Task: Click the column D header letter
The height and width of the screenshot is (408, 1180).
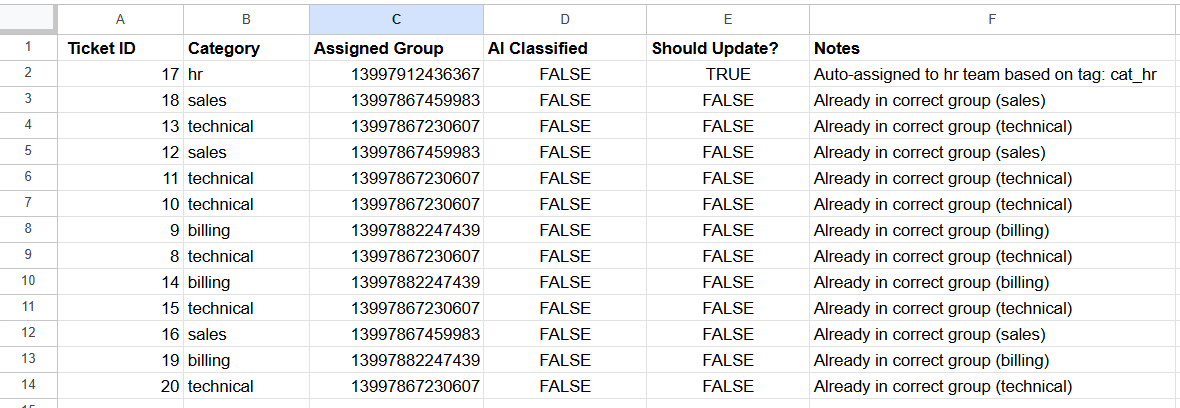Action: tap(564, 19)
